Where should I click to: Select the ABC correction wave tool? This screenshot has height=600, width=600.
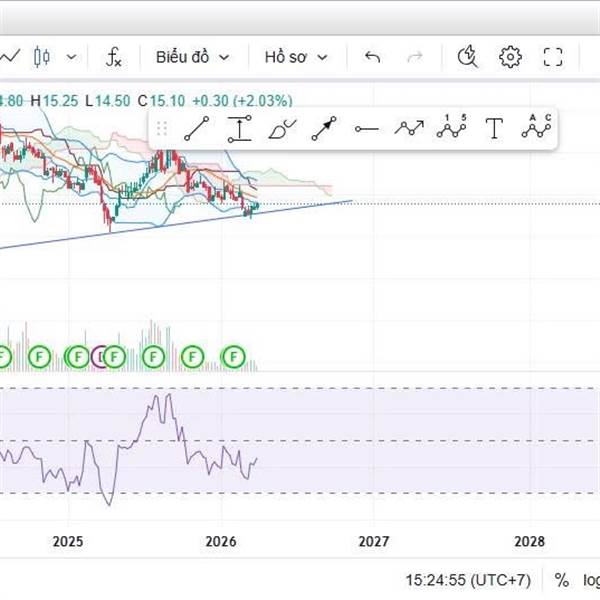click(536, 127)
